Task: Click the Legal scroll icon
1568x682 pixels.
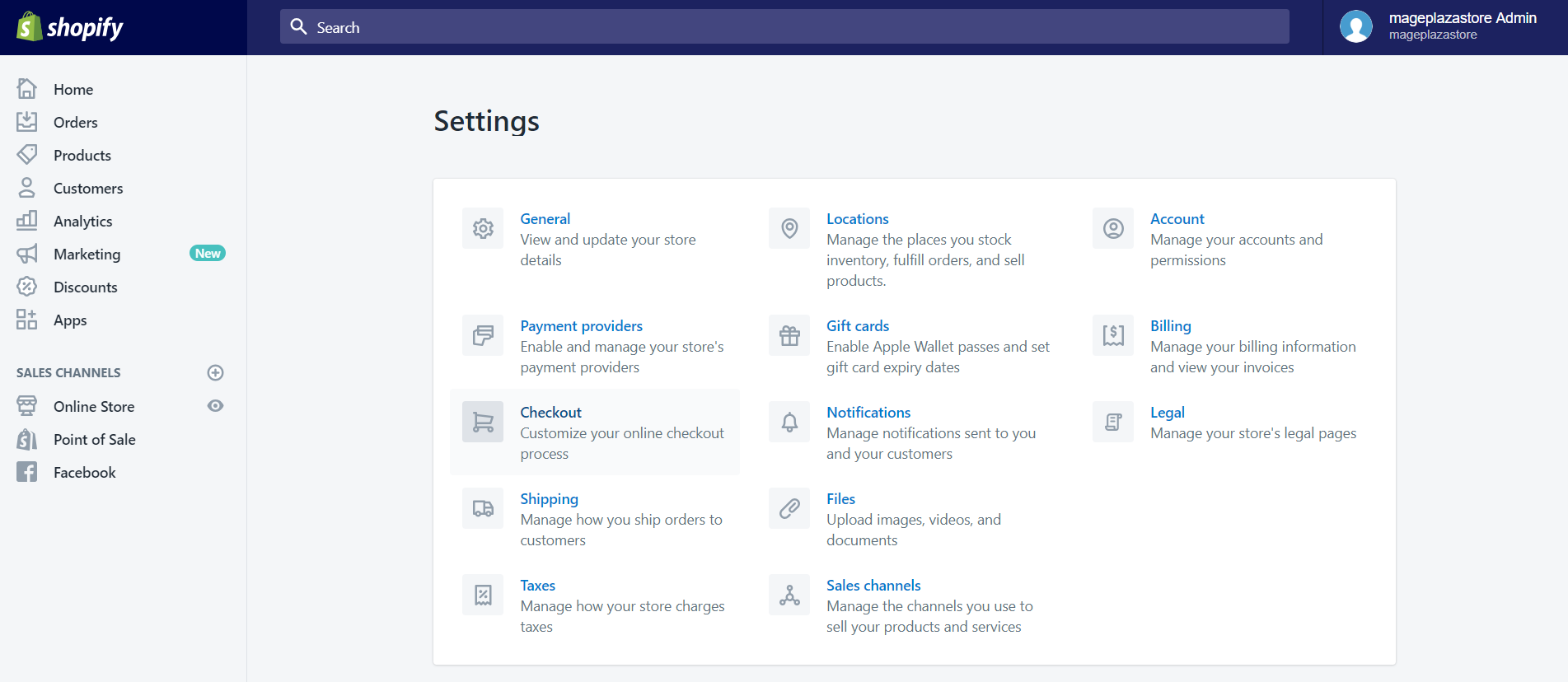Action: [1113, 422]
